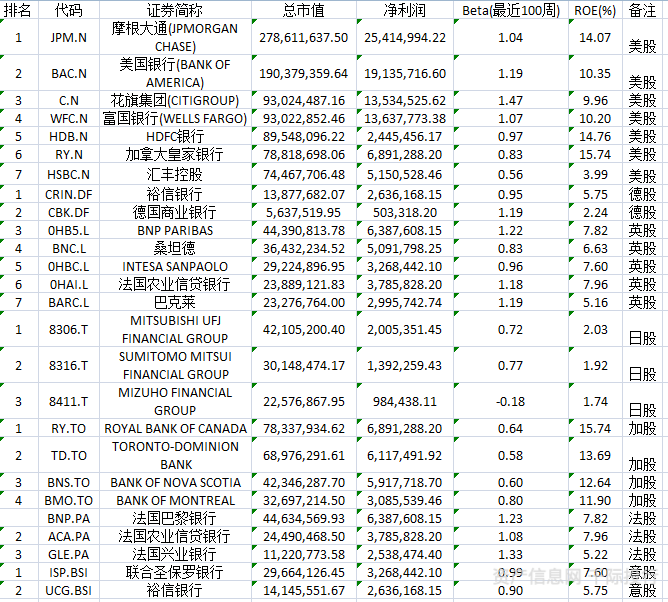
Task: Click the 德国商业银行 name cell
Action: pyautogui.click(x=175, y=212)
